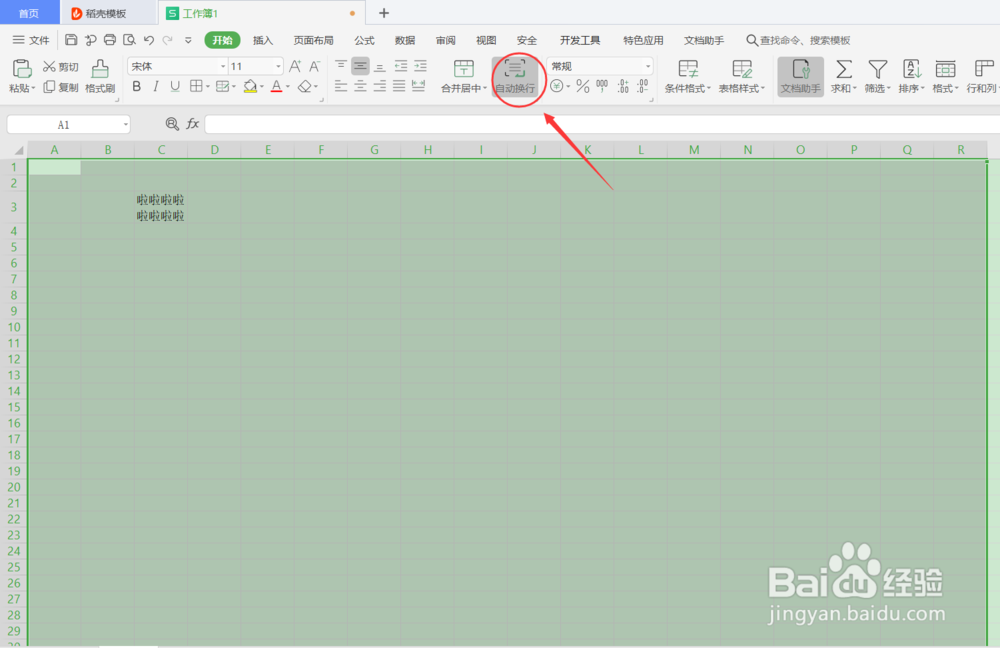Screen dimensions: 1000x648
Task: Switch to the 插入 ribbon tab
Action: [x=262, y=40]
